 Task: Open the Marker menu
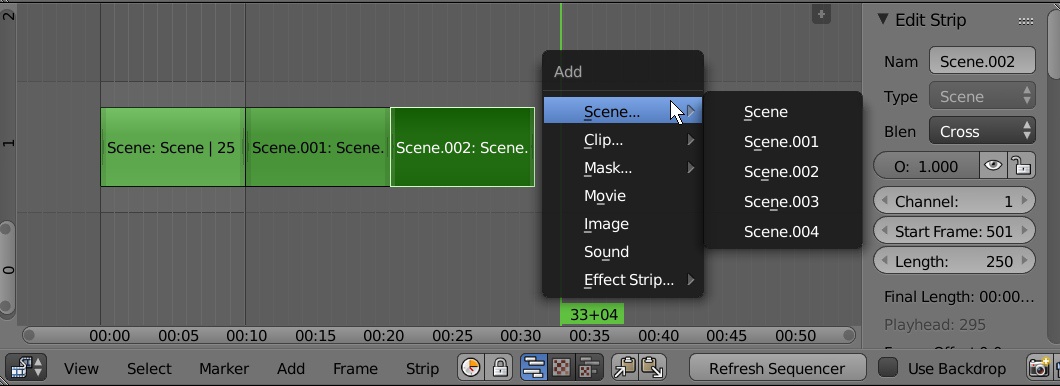tap(224, 368)
